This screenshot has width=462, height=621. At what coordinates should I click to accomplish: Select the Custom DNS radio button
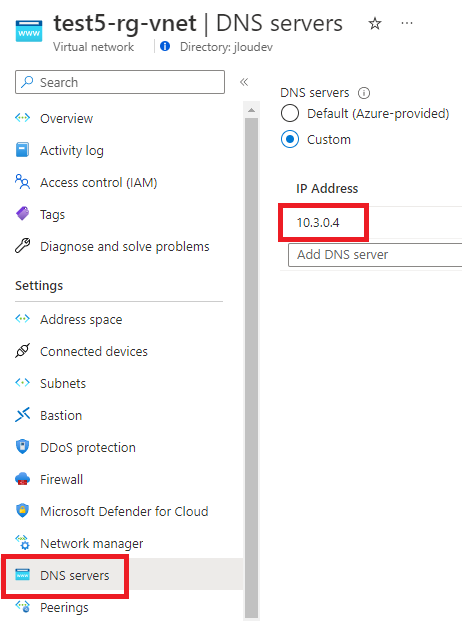290,139
